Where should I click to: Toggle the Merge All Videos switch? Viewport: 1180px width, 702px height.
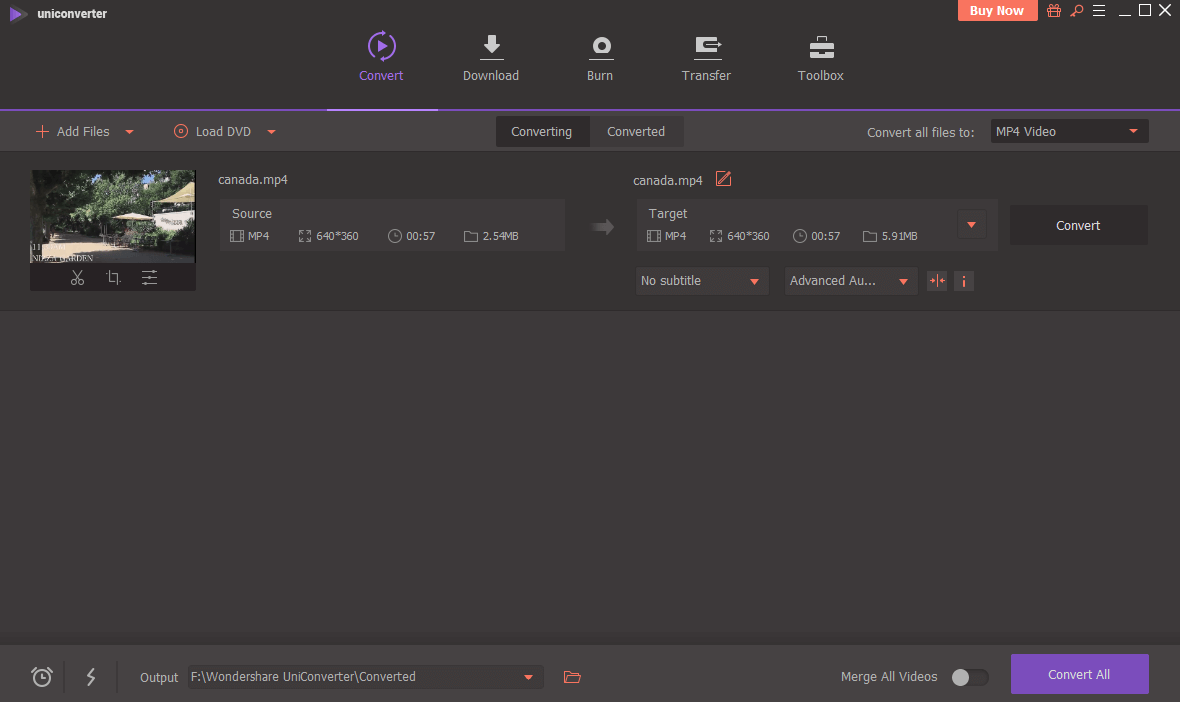click(969, 677)
